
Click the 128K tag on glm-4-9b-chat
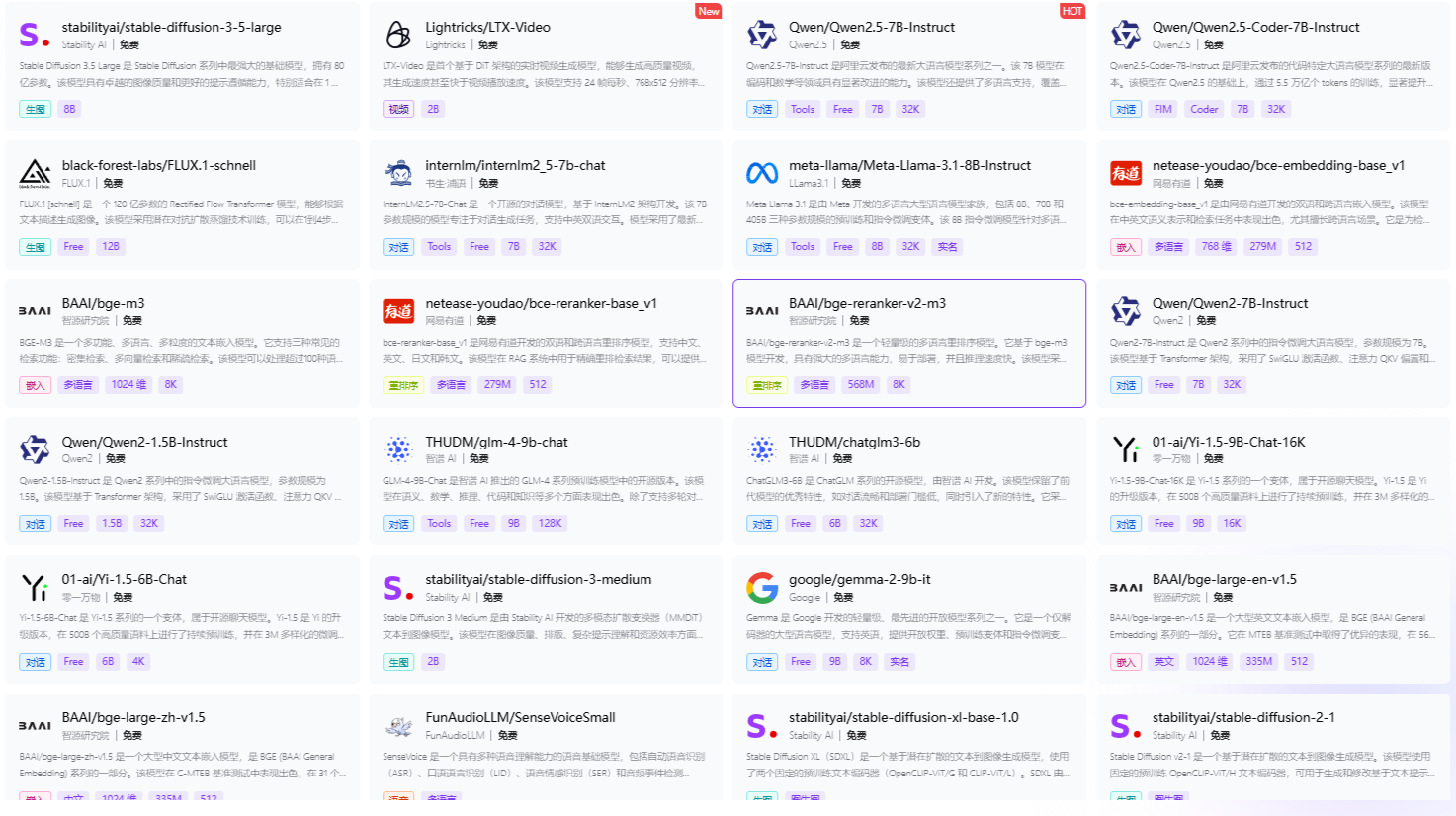point(550,524)
